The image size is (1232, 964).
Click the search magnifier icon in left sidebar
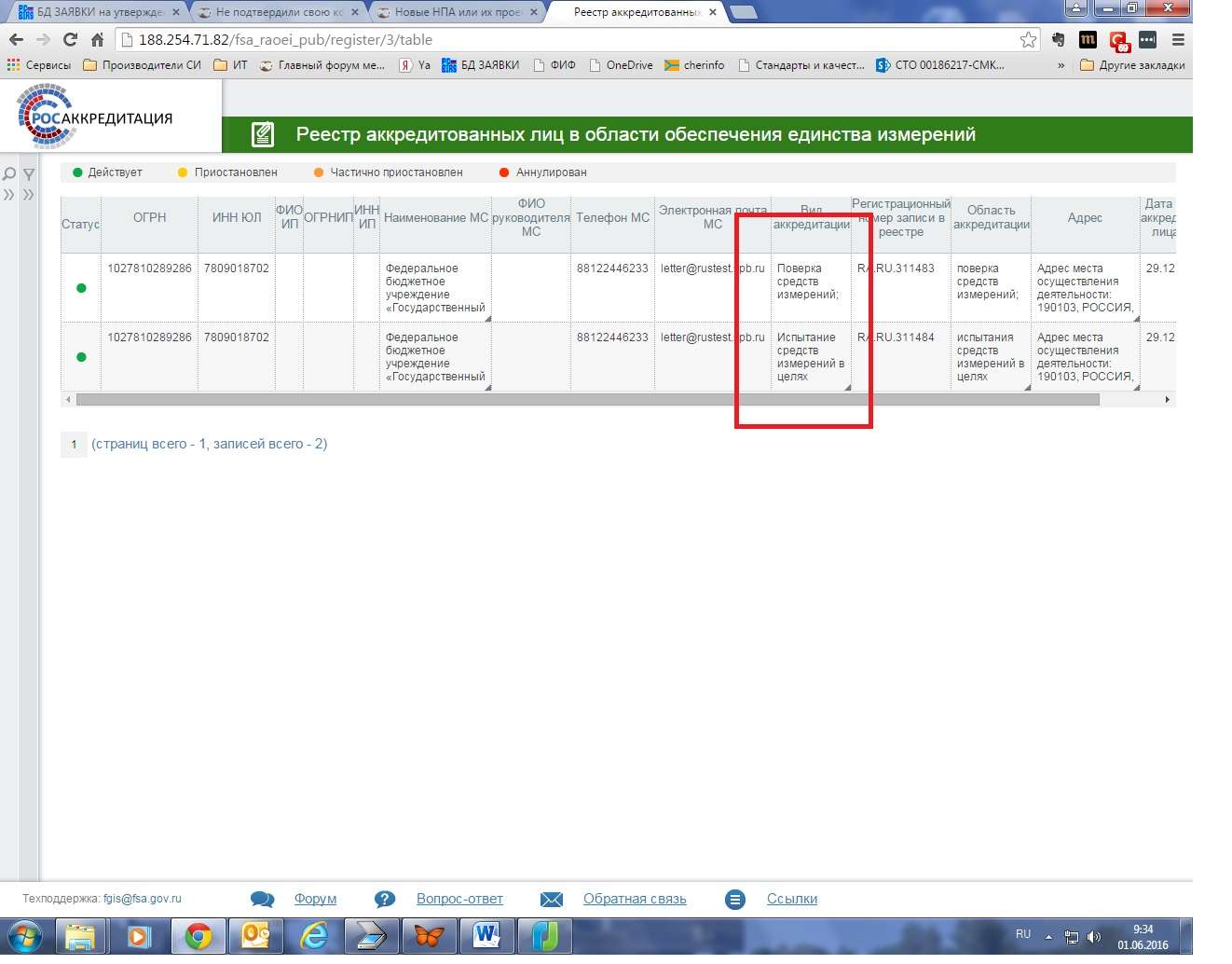pyautogui.click(x=9, y=174)
